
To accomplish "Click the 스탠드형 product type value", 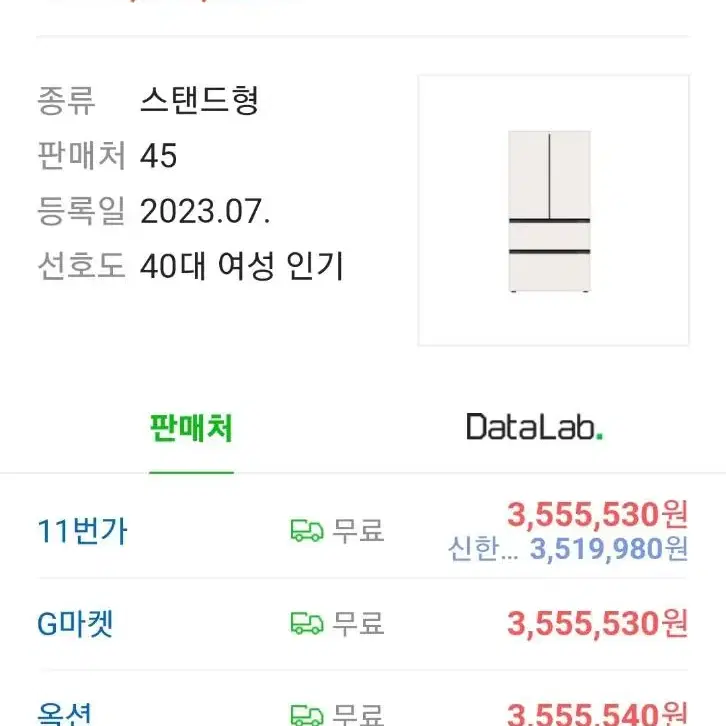I will click(200, 100).
